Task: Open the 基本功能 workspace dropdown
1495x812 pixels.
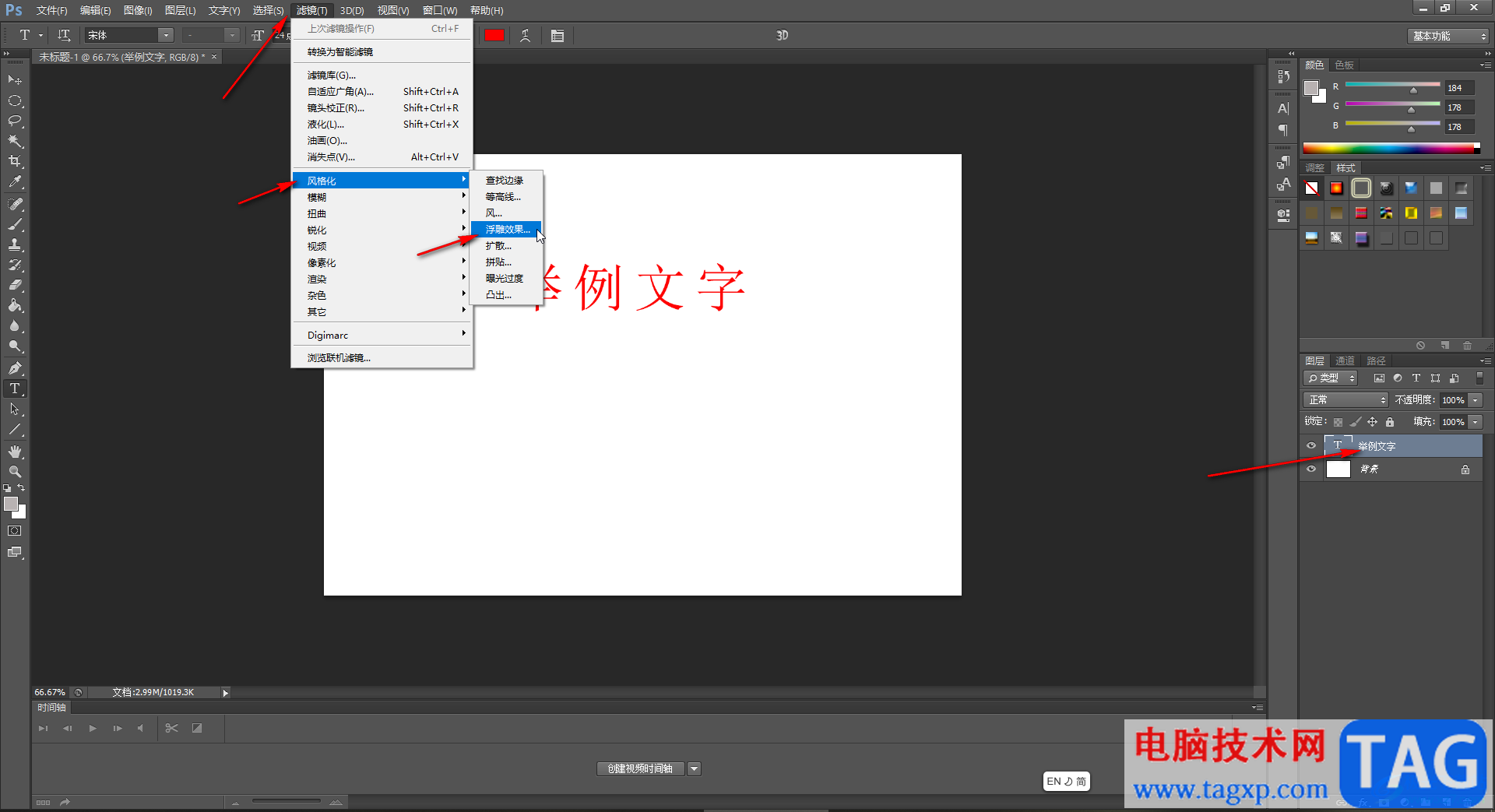Action: click(1449, 36)
